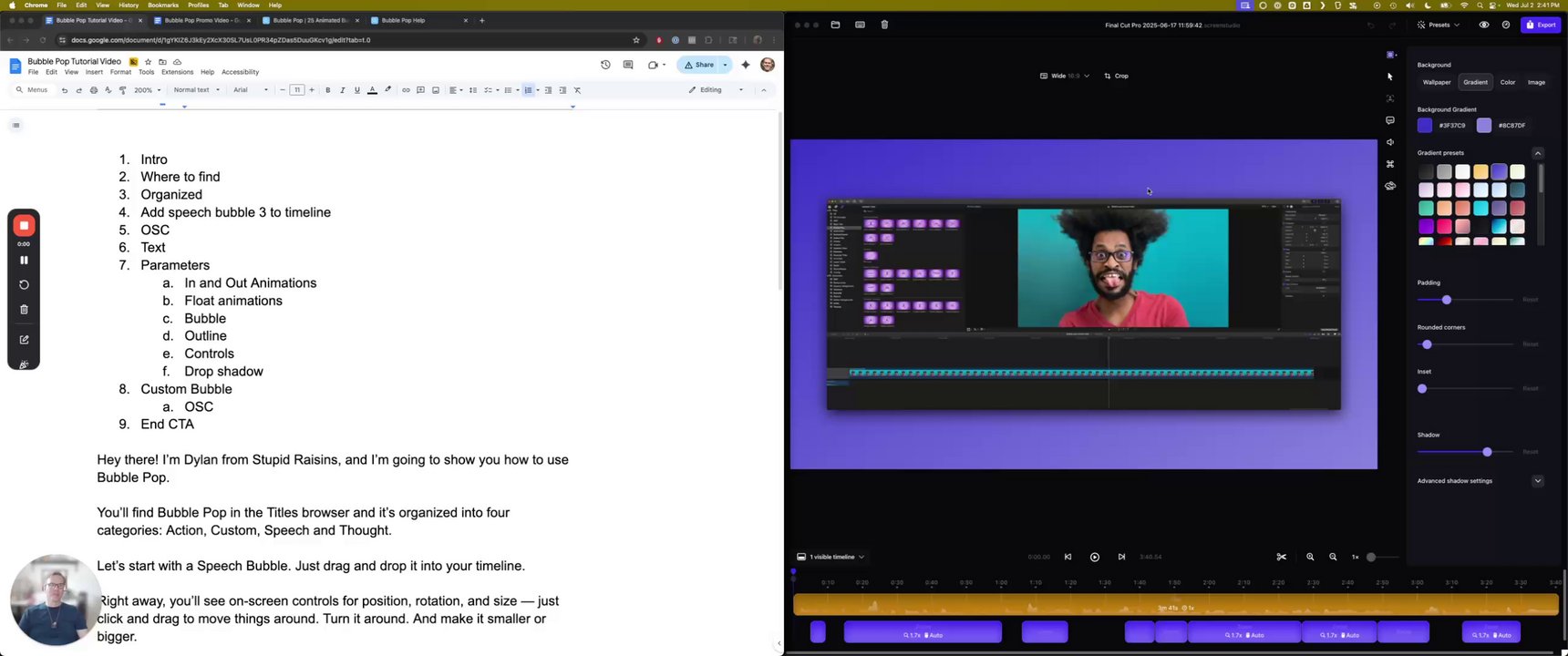Jump to the start of the timeline
This screenshot has width=1568, height=656.
click(x=1068, y=557)
